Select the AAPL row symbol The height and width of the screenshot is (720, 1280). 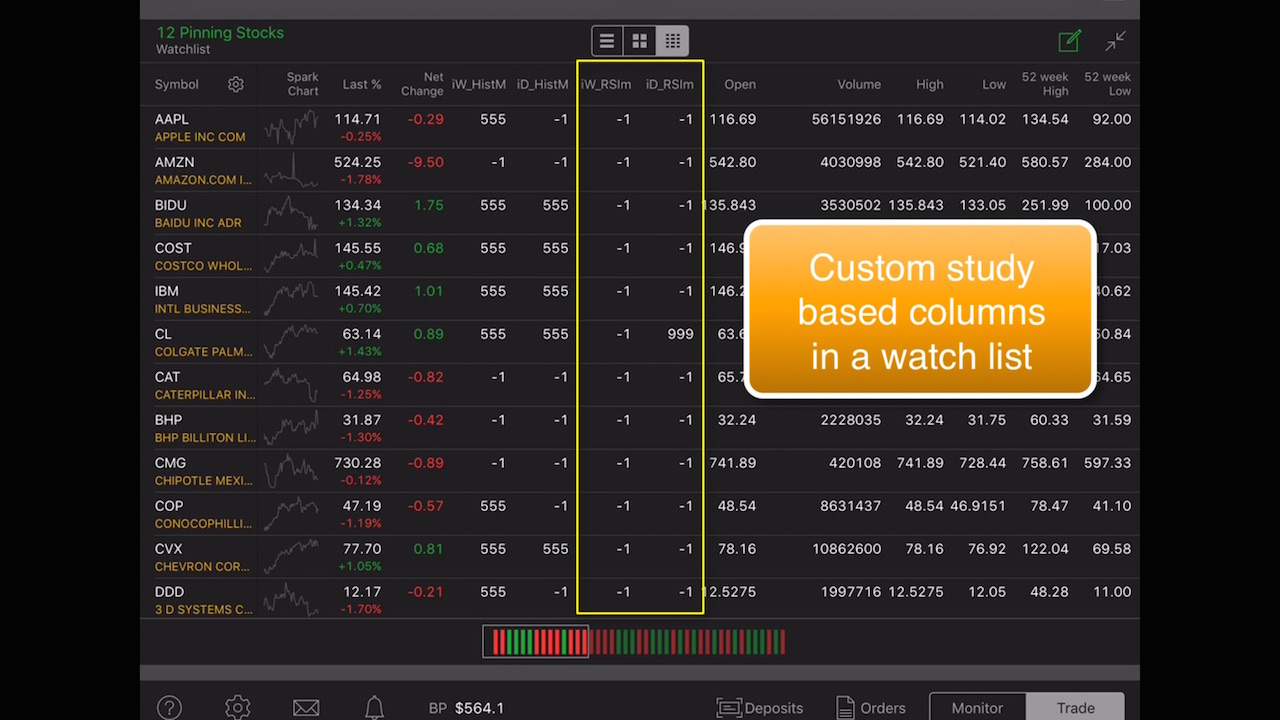[172, 119]
